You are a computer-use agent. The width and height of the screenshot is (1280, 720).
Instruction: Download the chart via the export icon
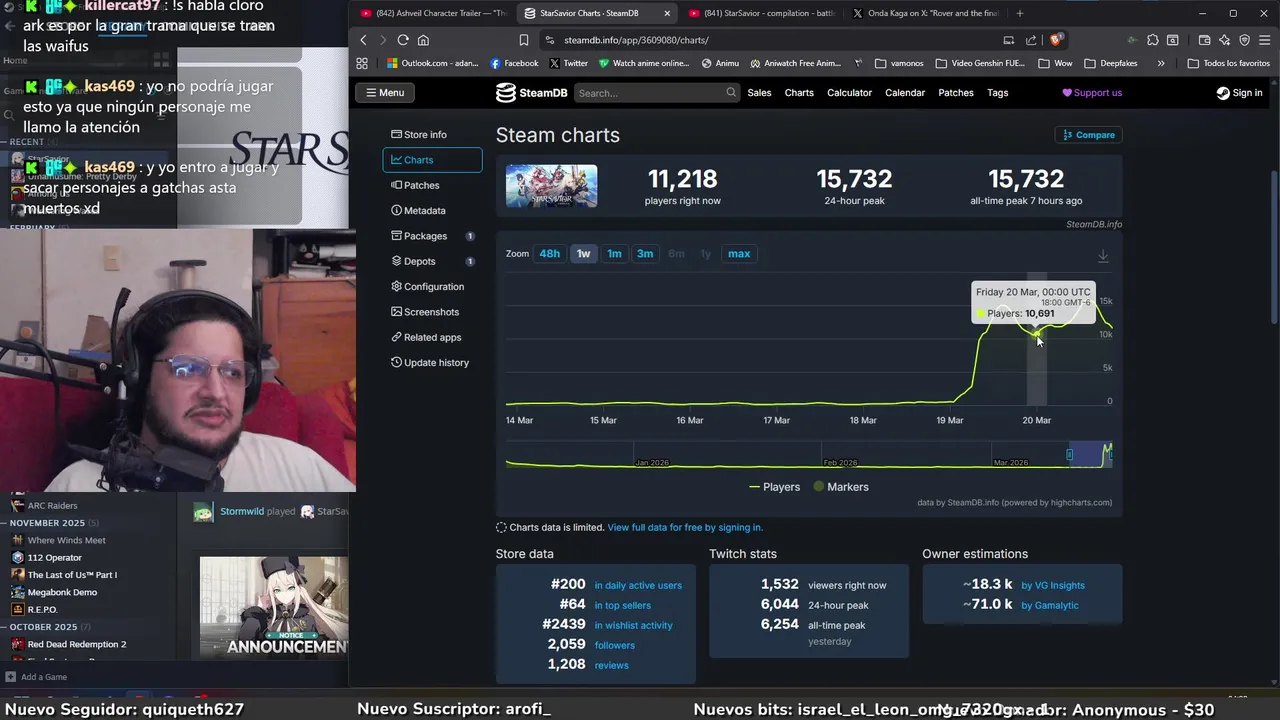(x=1103, y=256)
